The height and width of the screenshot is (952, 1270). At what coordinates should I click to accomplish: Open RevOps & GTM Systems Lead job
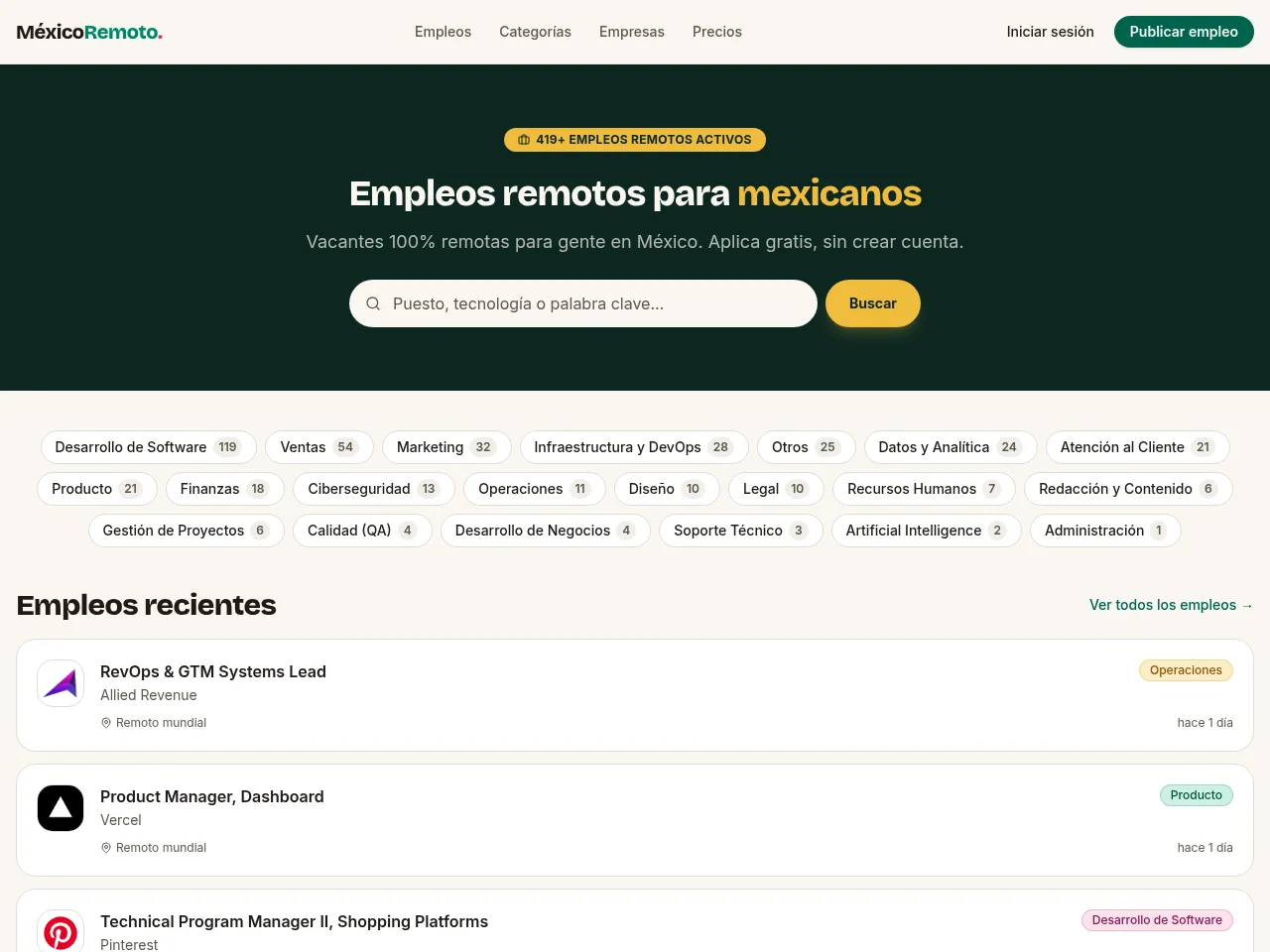[x=213, y=671]
